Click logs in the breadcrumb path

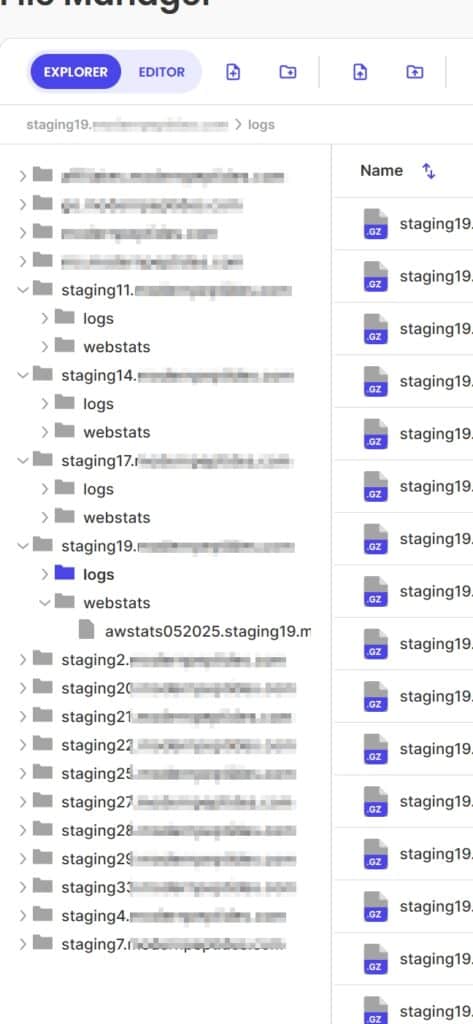pos(261,124)
